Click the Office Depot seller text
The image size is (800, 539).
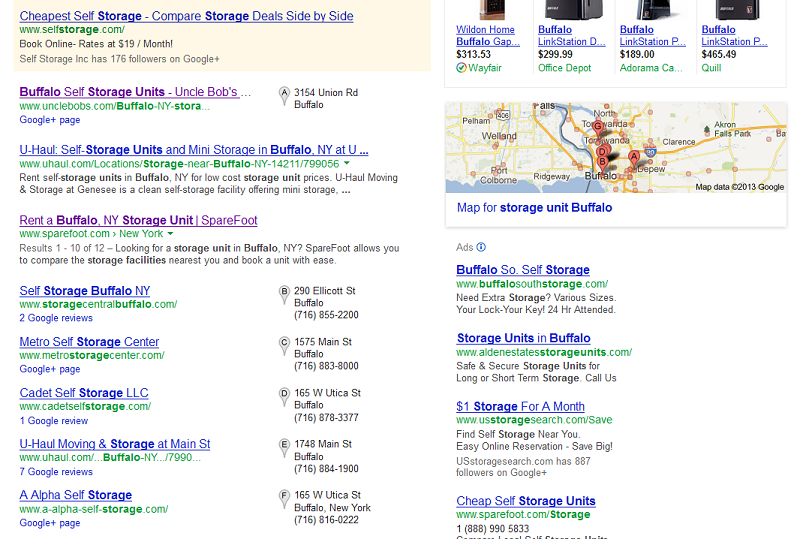click(x=564, y=68)
